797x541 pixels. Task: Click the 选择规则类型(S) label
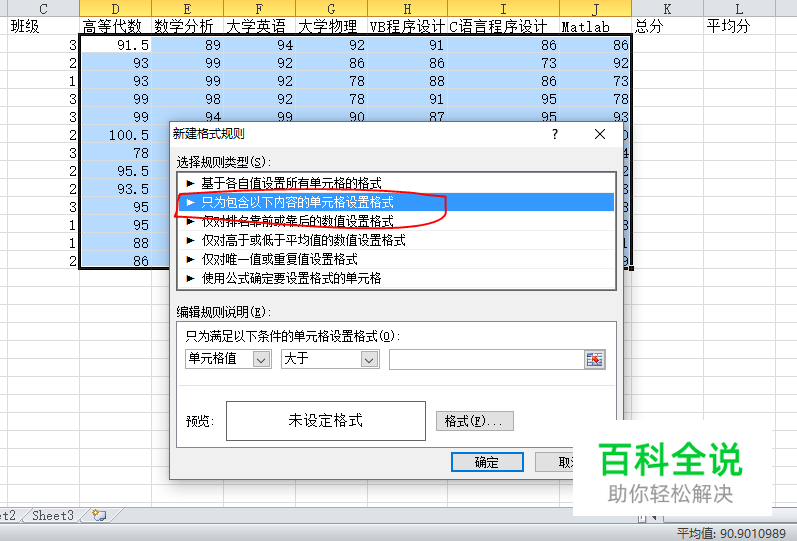224,162
